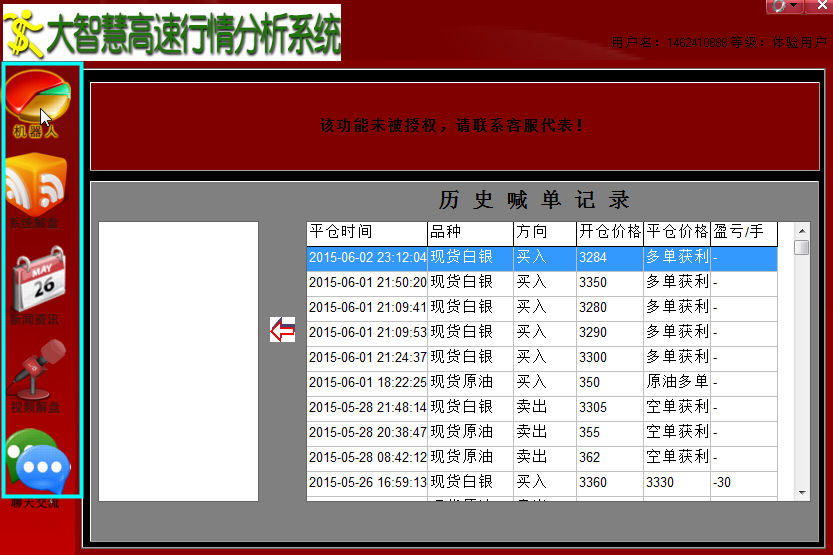Open the 视频解盘 microphone icon
This screenshot has width=833, height=555.
[37, 375]
